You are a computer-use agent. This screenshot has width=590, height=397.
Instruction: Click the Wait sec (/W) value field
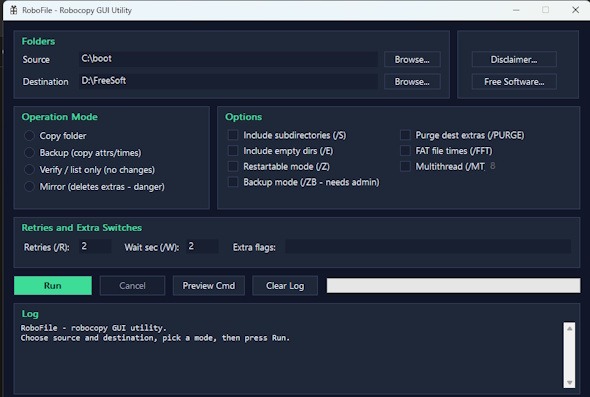click(x=202, y=246)
